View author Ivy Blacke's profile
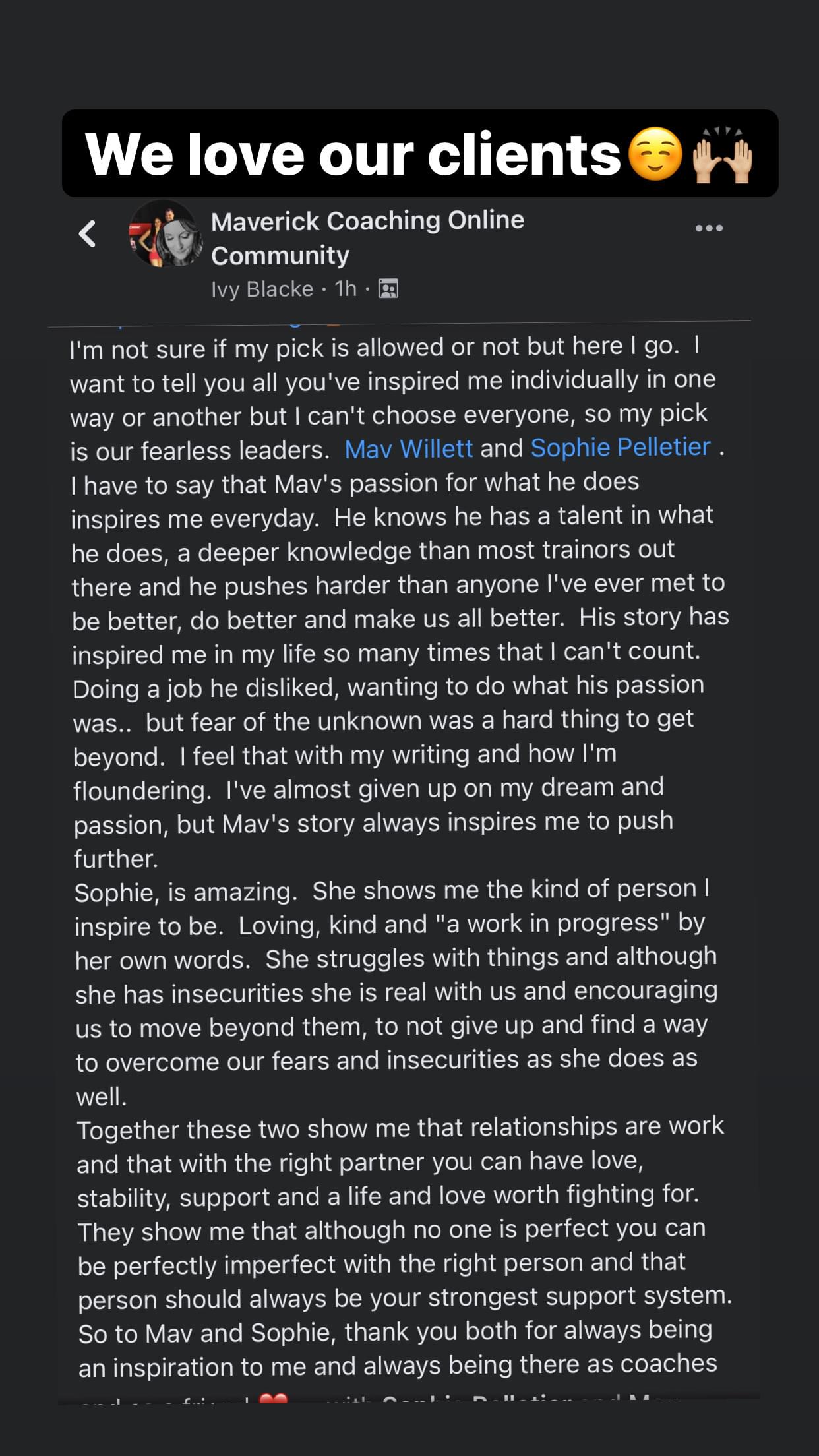The width and height of the screenshot is (819, 1456). 262,289
